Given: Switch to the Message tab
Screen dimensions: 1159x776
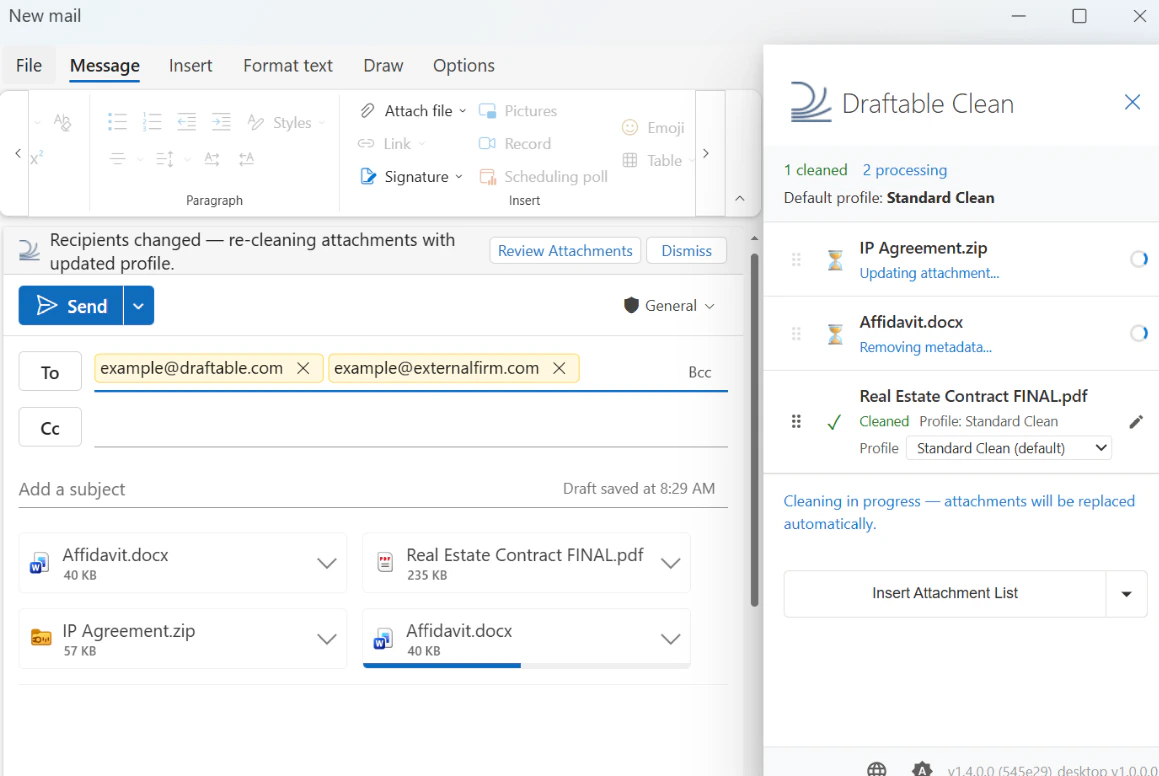Looking at the screenshot, I should coord(105,66).
